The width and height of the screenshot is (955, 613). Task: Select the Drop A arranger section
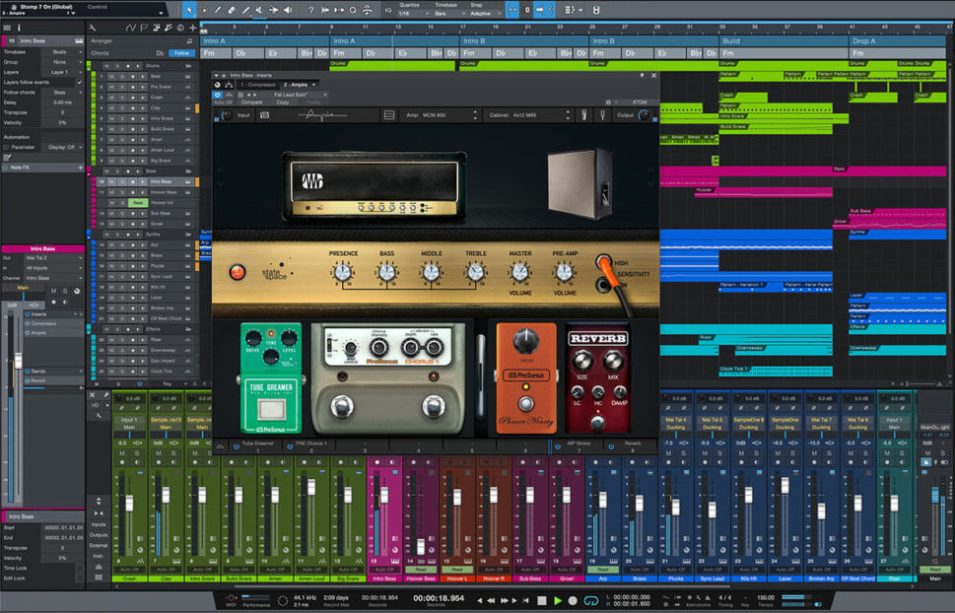point(898,41)
